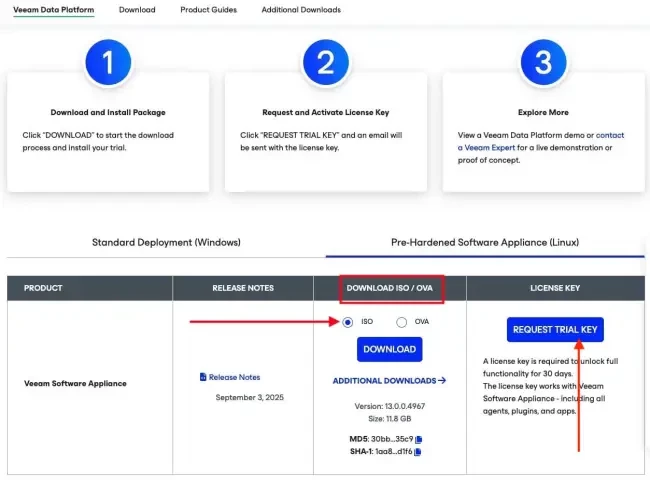Screen dimensions: 650x480
Task: Select the ISO radio button
Action: click(x=347, y=322)
